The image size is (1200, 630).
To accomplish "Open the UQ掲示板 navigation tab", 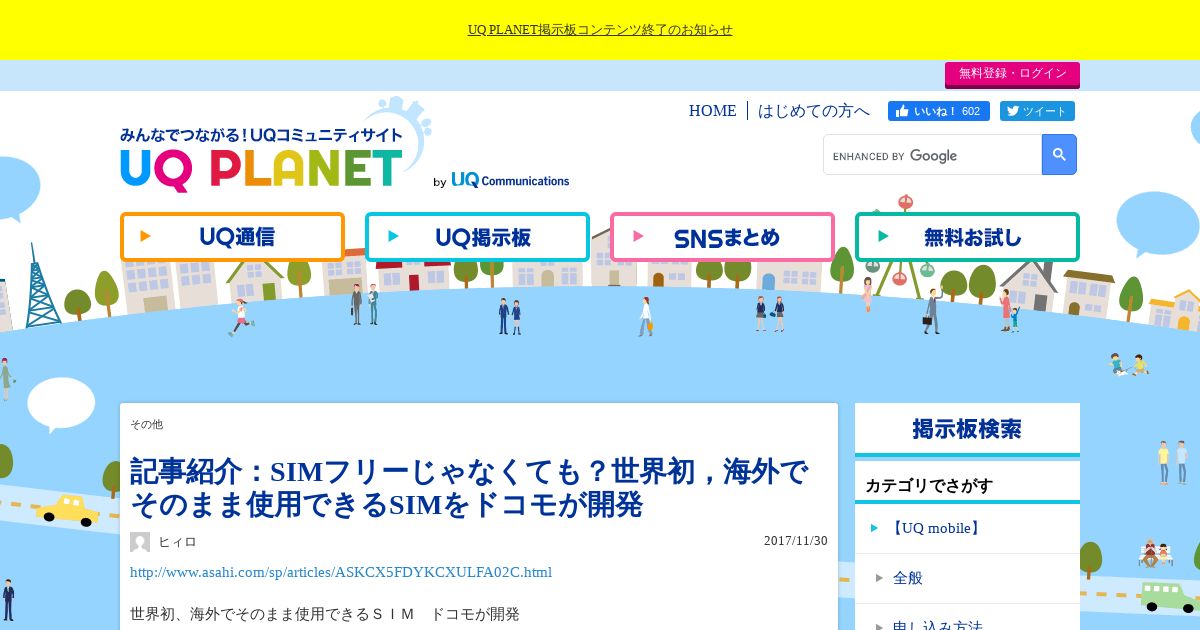I will pyautogui.click(x=477, y=237).
